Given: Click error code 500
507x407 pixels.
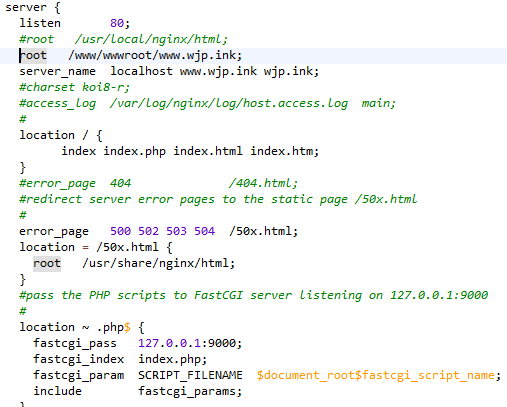Looking at the screenshot, I should coord(120,231).
